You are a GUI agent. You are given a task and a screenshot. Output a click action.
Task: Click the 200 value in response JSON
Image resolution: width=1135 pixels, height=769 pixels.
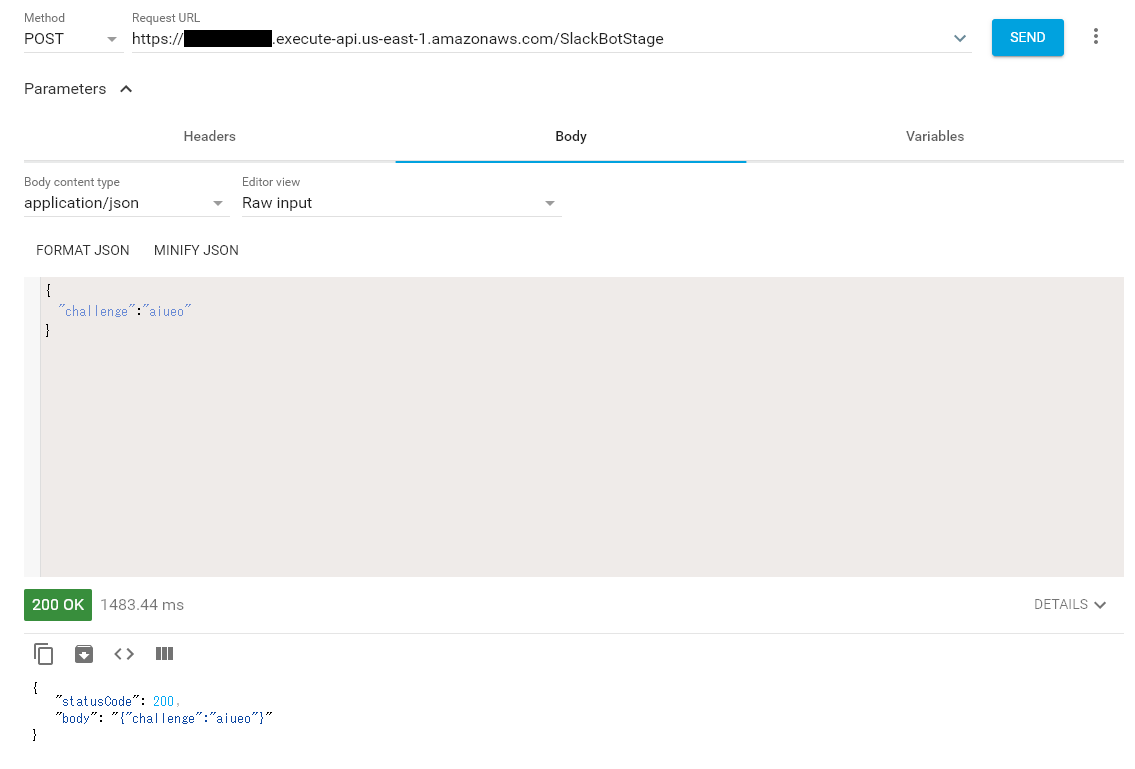pos(163,701)
